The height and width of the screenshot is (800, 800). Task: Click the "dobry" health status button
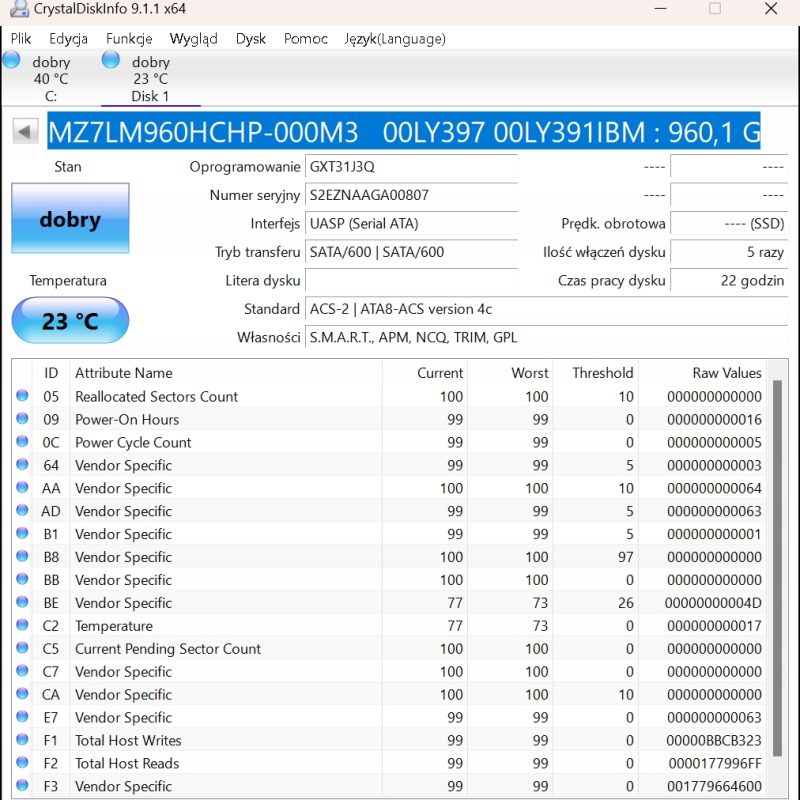(70, 218)
